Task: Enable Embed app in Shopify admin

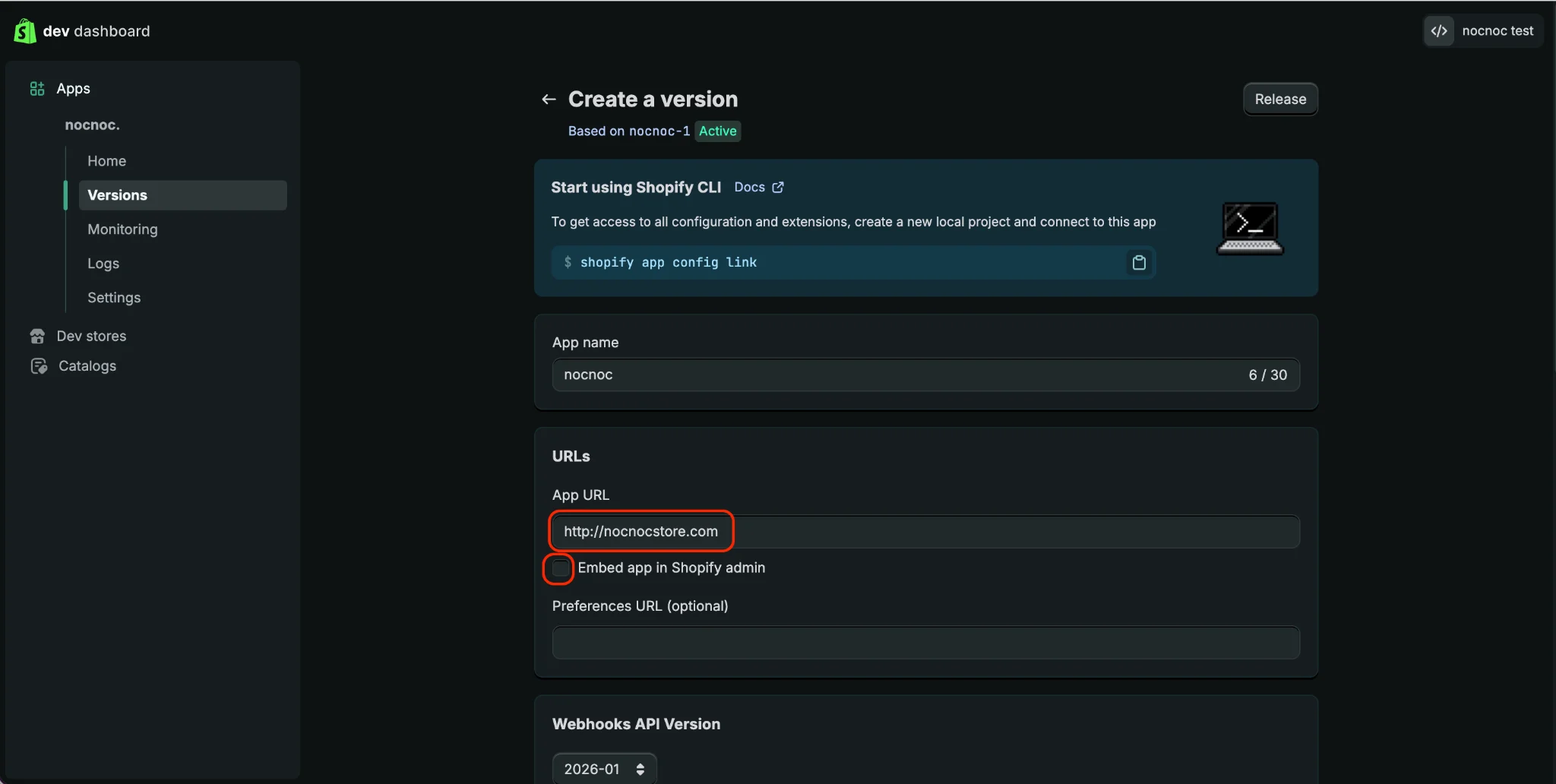Action: [560, 568]
